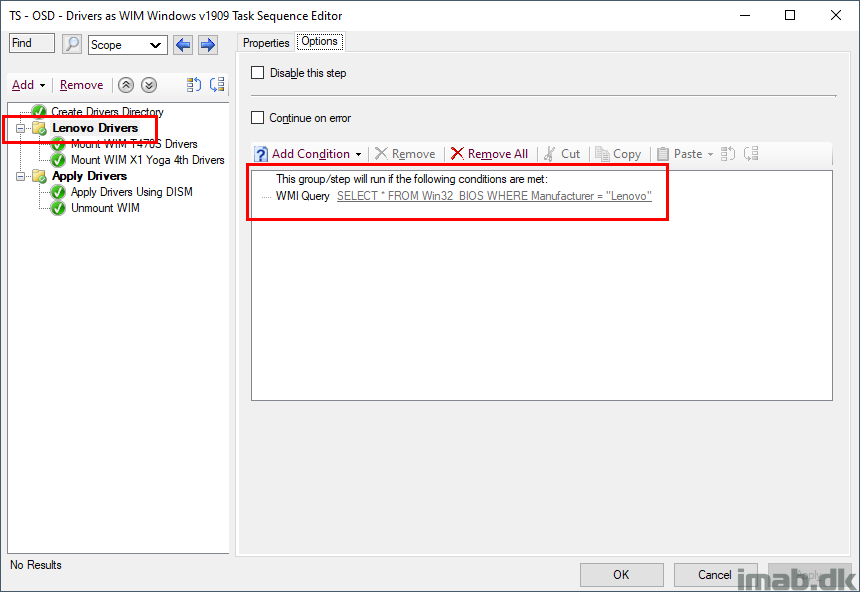Toggle Continue on error checkbox
Screen dimensions: 860x592
257,117
